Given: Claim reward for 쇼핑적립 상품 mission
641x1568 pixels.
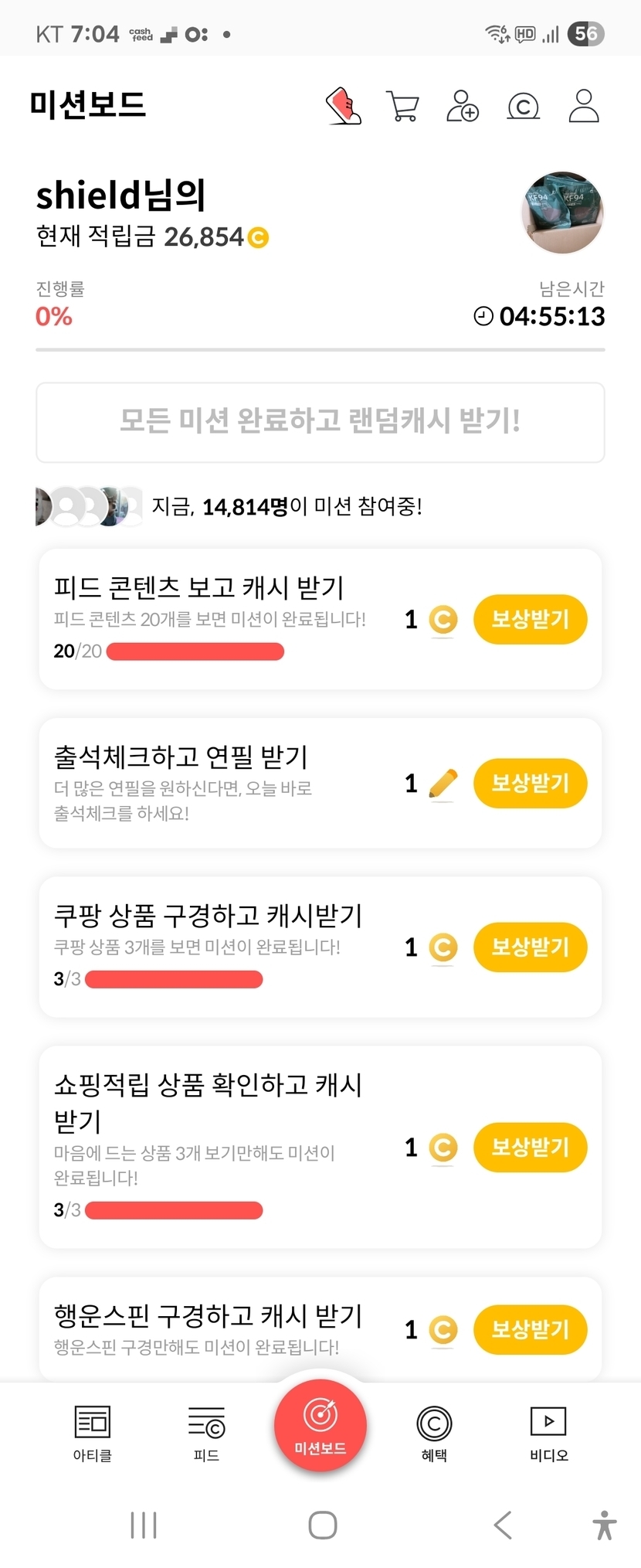Looking at the screenshot, I should (530, 1147).
